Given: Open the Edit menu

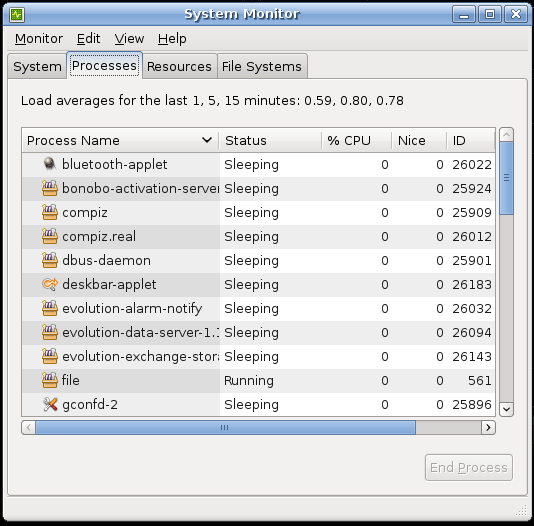Looking at the screenshot, I should (89, 39).
